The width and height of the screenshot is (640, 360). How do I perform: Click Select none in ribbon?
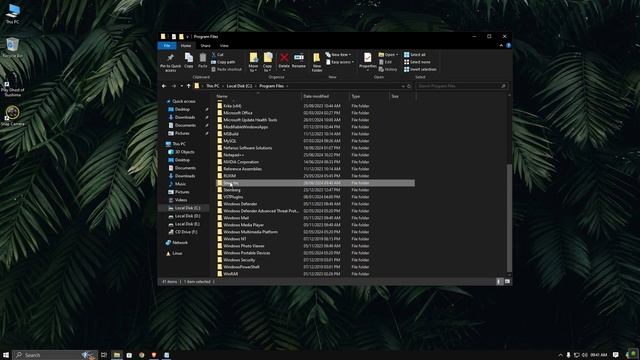(x=417, y=62)
